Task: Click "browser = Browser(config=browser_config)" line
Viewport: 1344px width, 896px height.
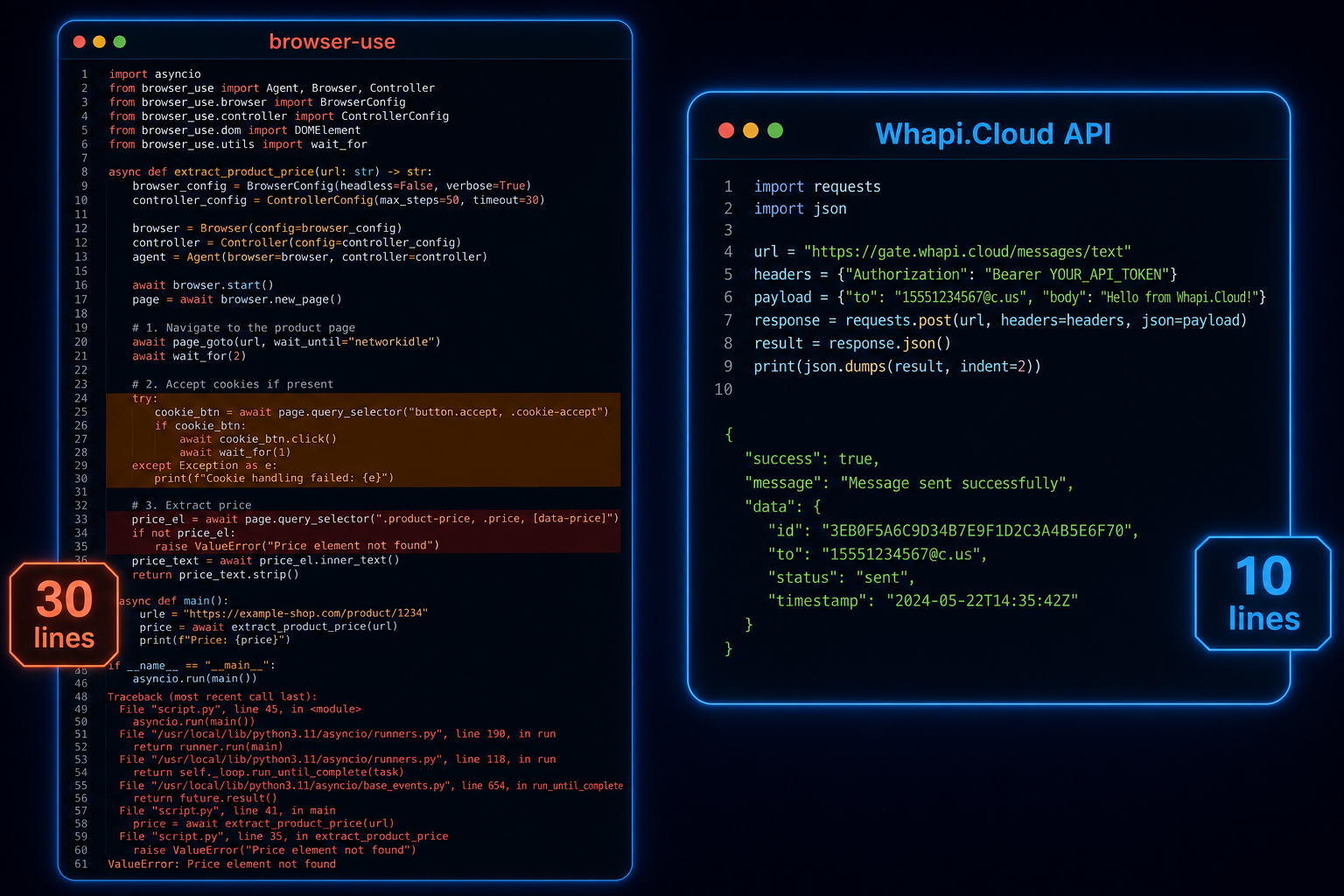Action: click(267, 228)
